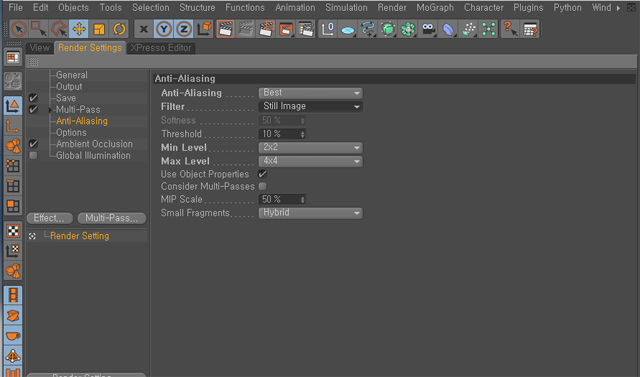640x377 pixels.
Task: Switch to the XPresso Editor tab
Action: click(161, 48)
